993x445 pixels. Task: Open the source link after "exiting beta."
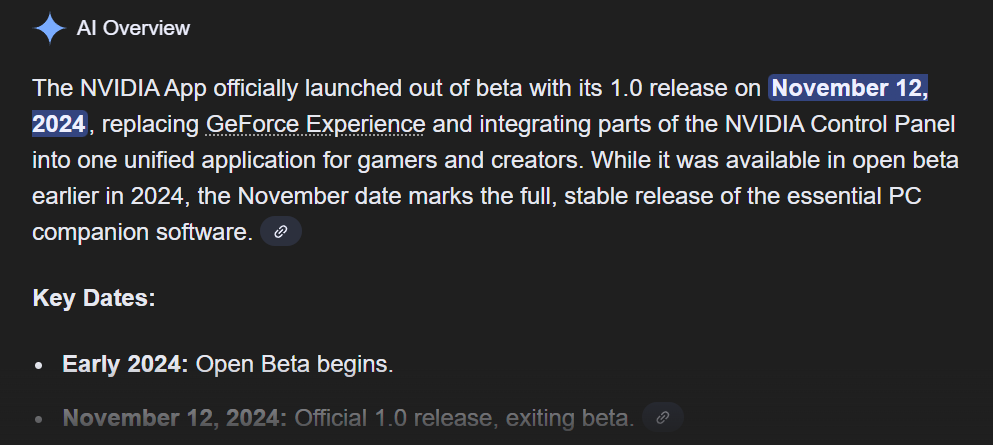(x=663, y=416)
